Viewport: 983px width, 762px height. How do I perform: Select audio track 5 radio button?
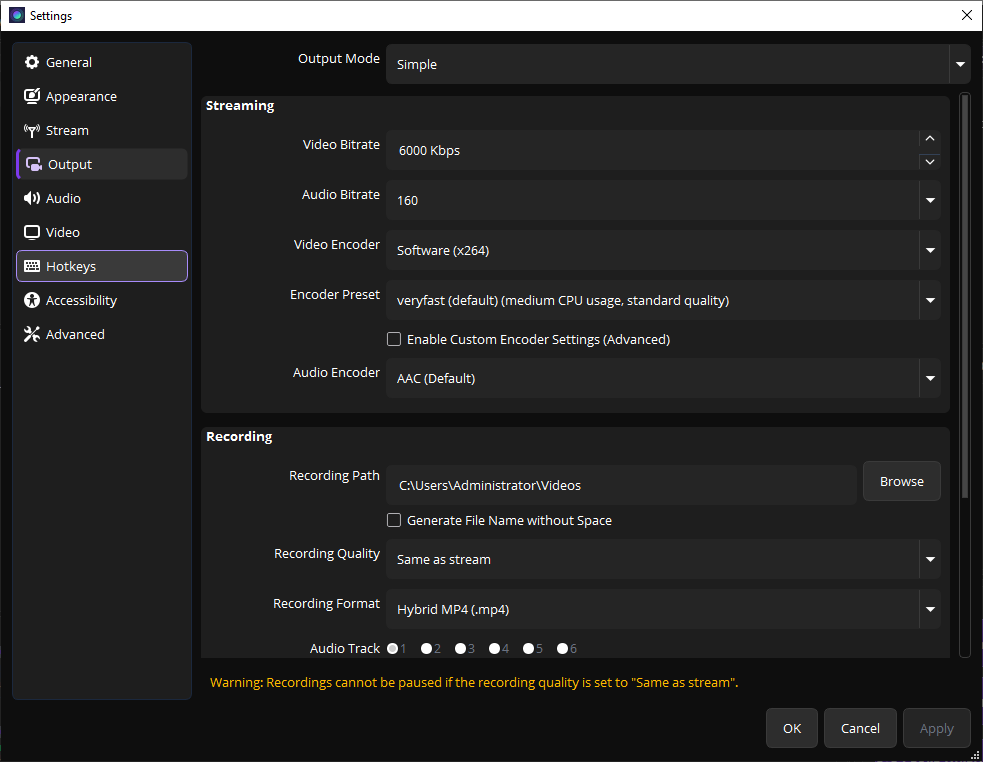tap(528, 648)
